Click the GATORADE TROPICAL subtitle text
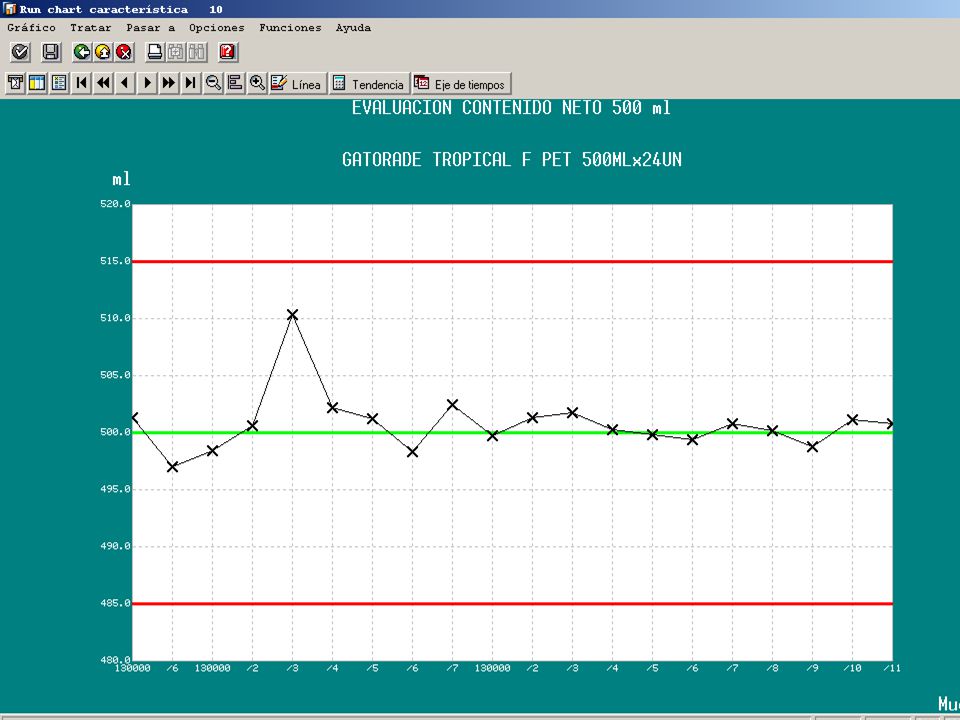 click(x=511, y=160)
